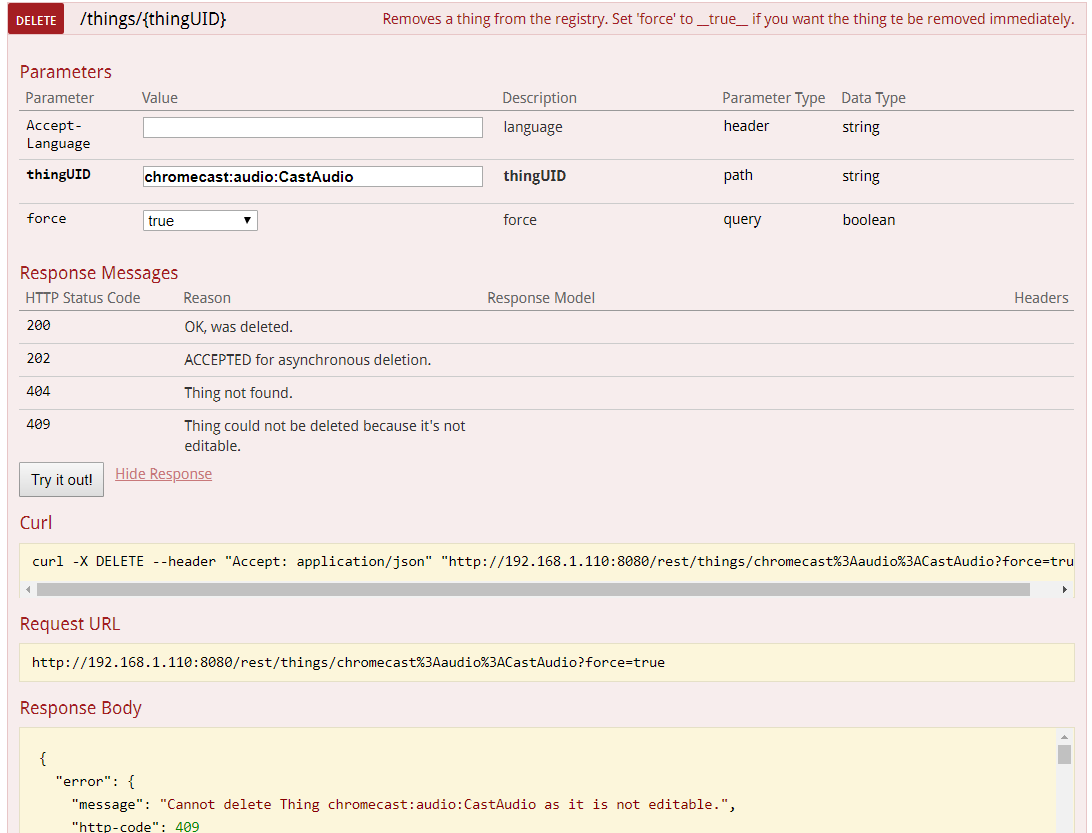Screen dimensions: 1092x833
Task: Open the /things/{thingUID} endpoint path
Action: point(152,19)
